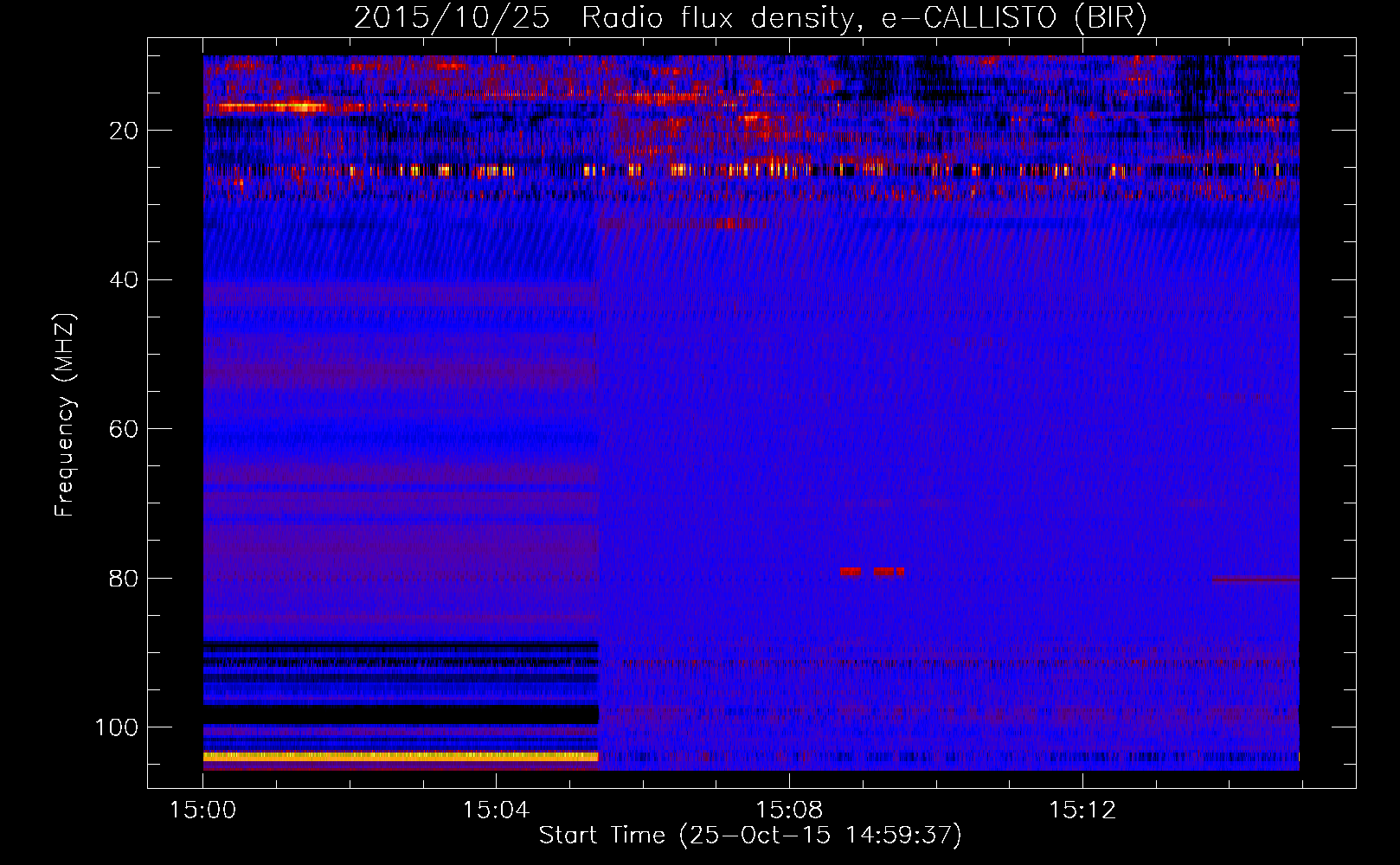Click the '40' frequency tick label
The image size is (1400, 865).
(x=125, y=280)
